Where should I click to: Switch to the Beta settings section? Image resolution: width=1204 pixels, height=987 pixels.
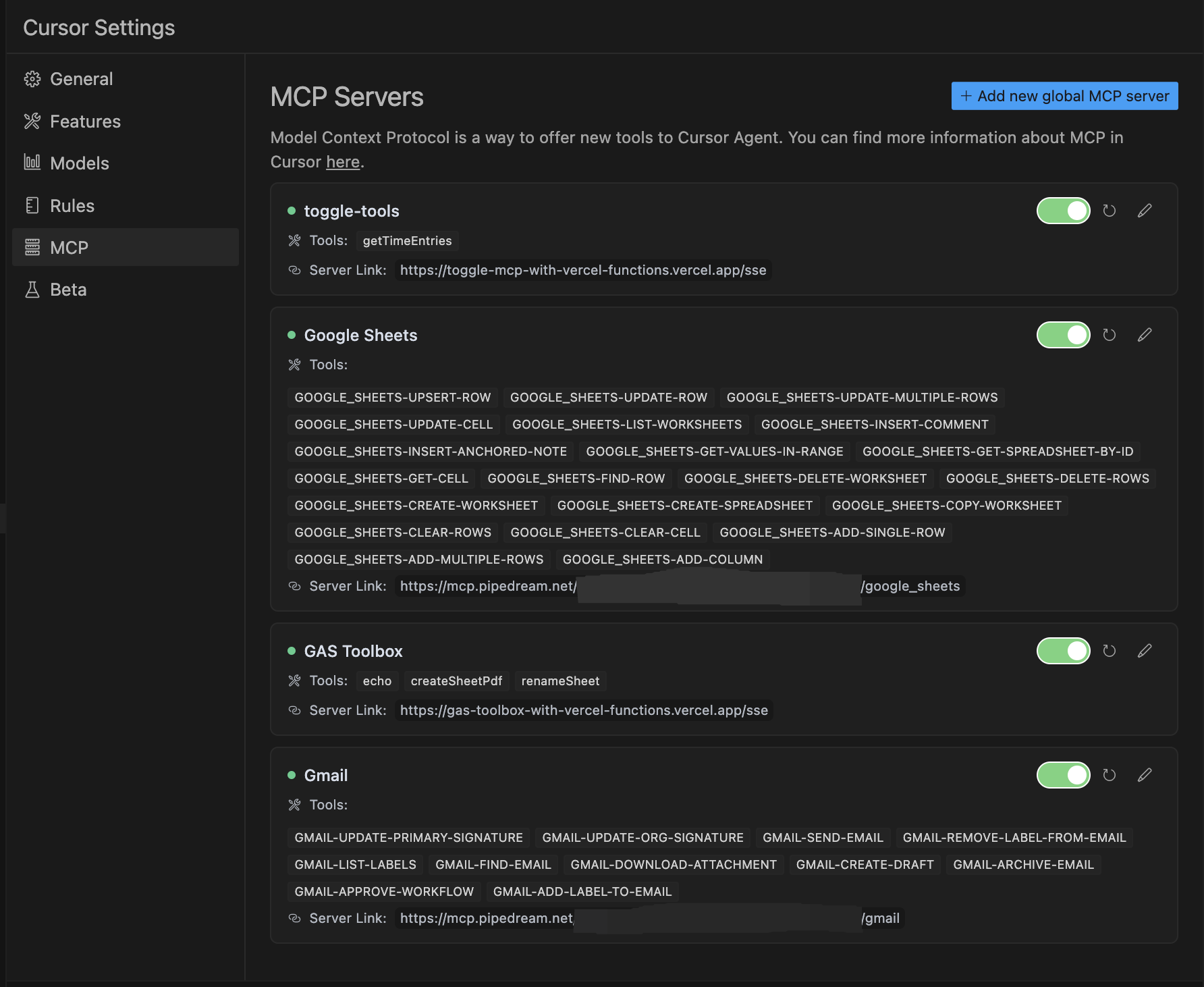tap(68, 290)
